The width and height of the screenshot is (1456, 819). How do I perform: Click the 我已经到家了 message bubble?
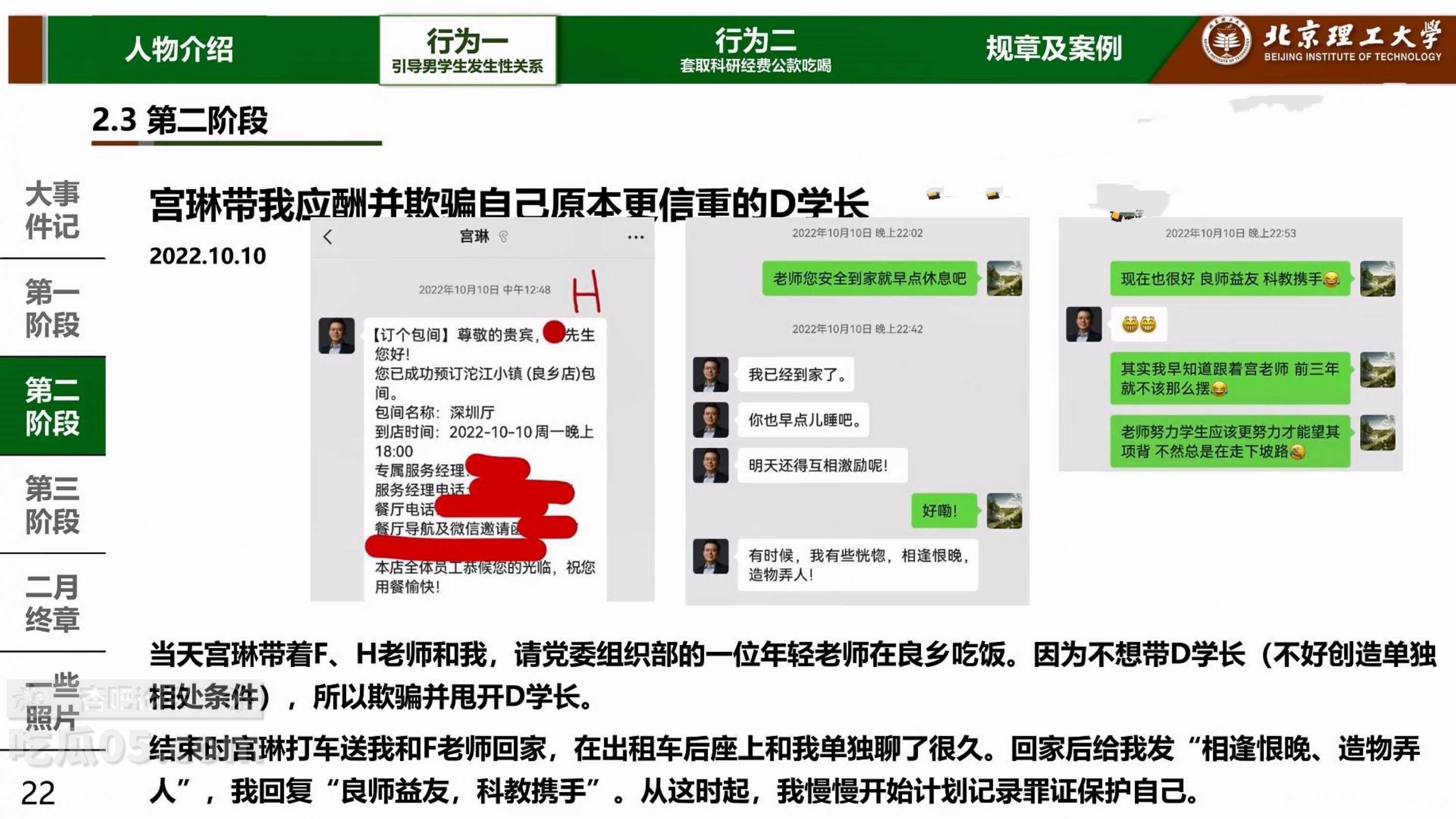click(x=796, y=374)
